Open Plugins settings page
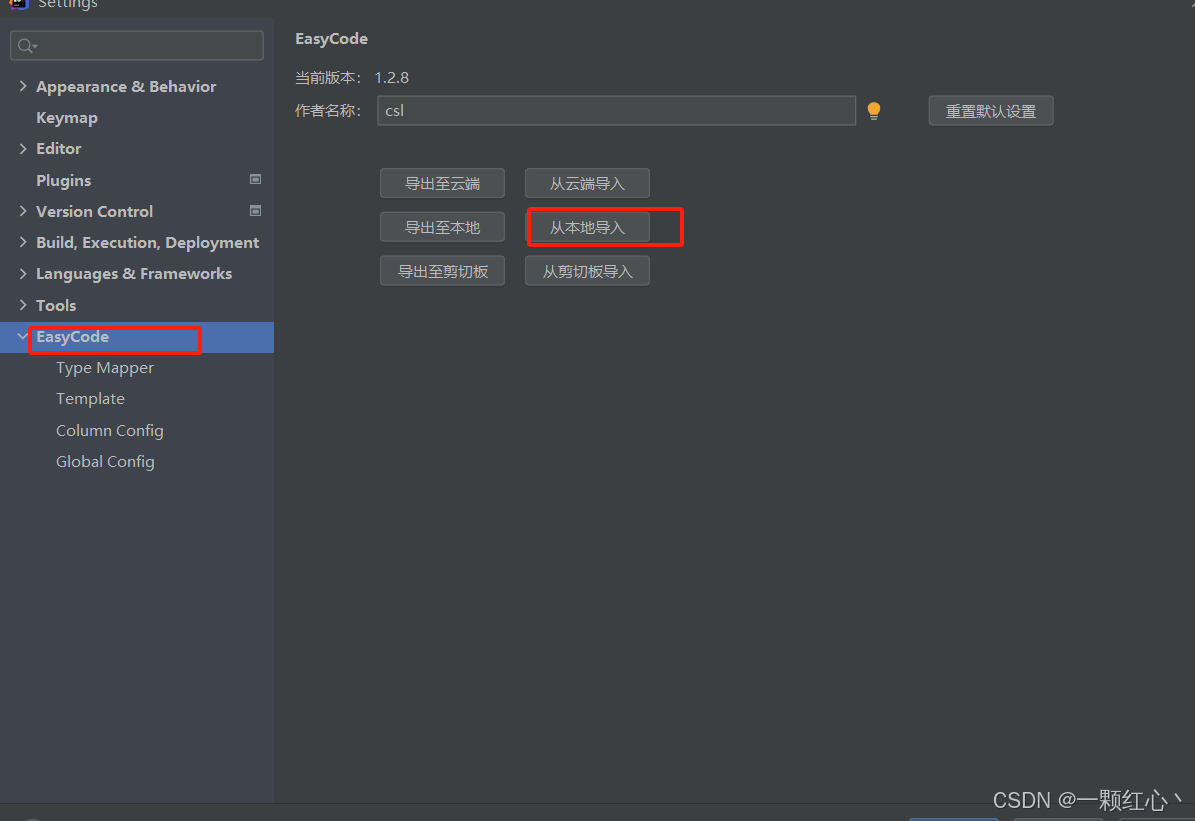Screen dimensions: 1195x821 (x=63, y=180)
